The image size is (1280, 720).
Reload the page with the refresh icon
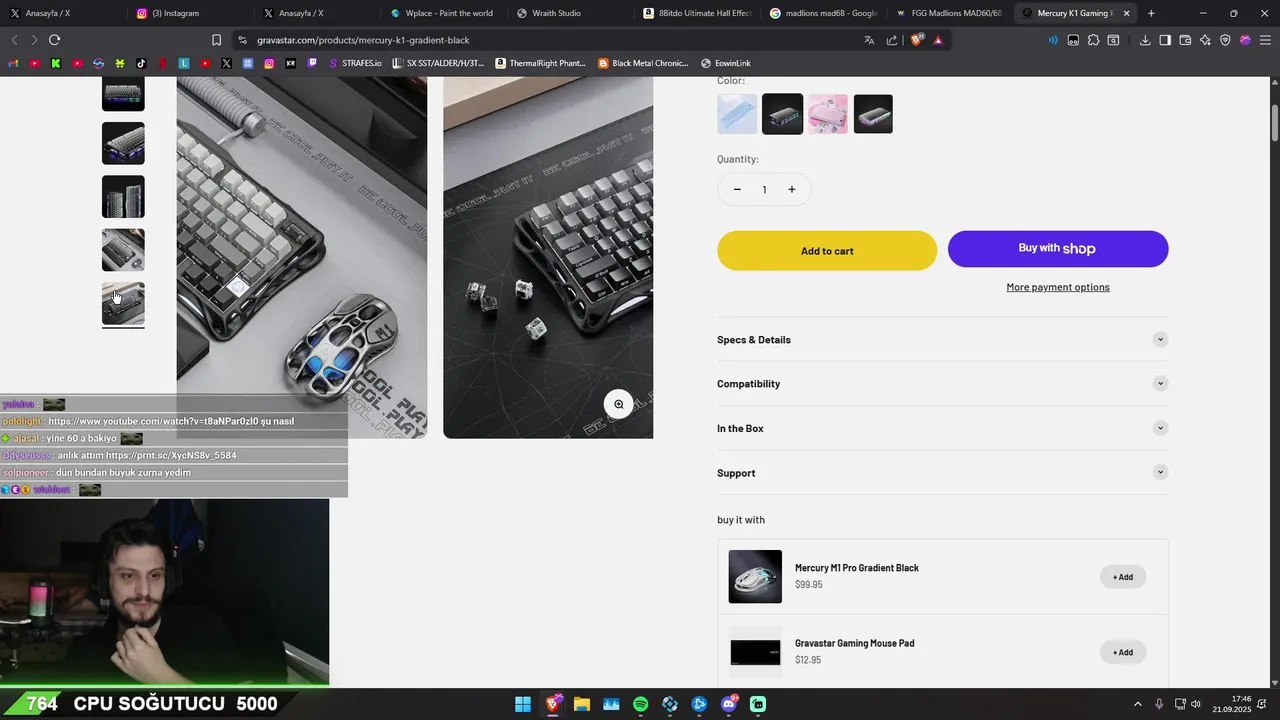coord(54,40)
